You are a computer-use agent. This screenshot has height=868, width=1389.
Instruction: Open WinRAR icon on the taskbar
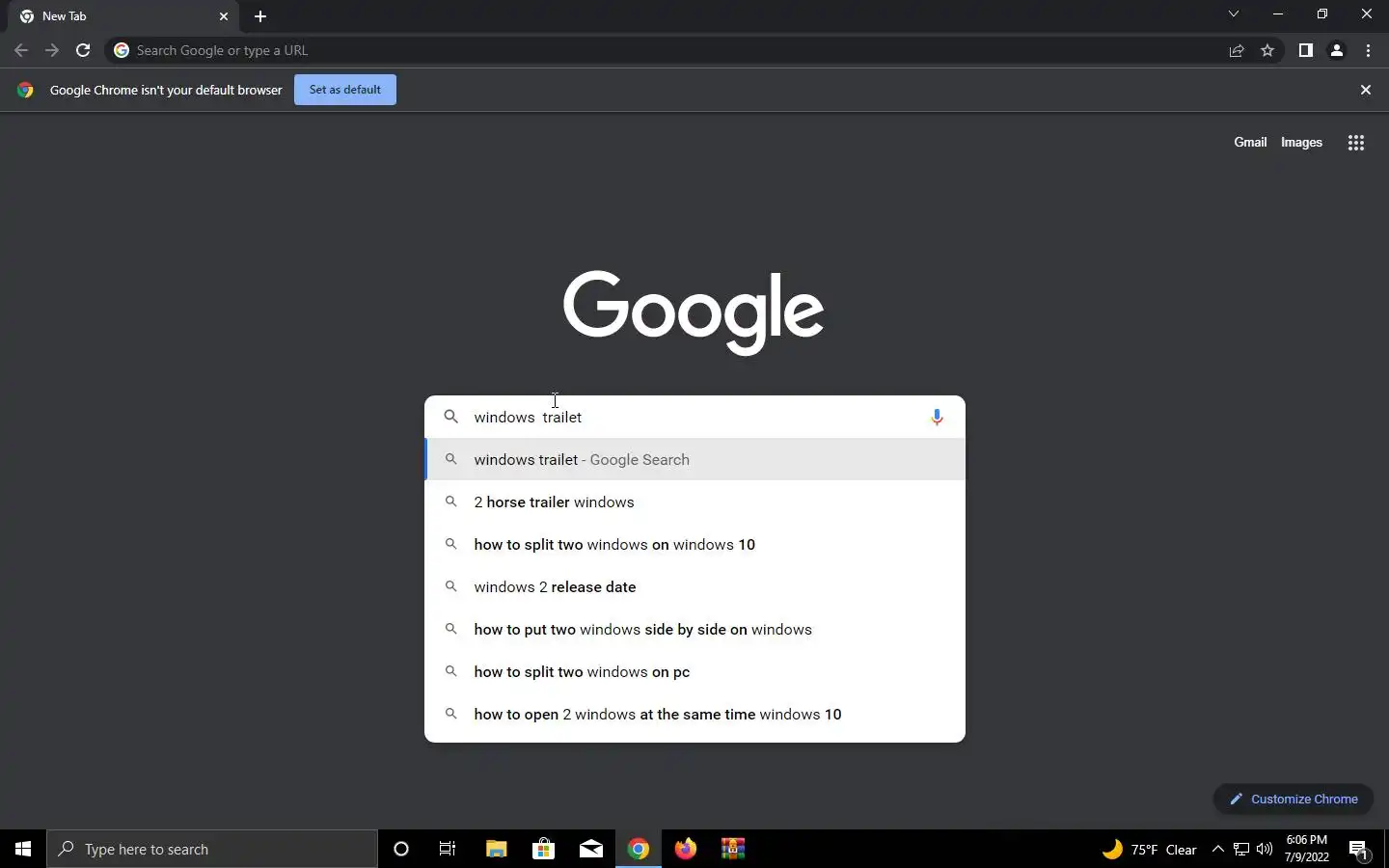pyautogui.click(x=733, y=849)
